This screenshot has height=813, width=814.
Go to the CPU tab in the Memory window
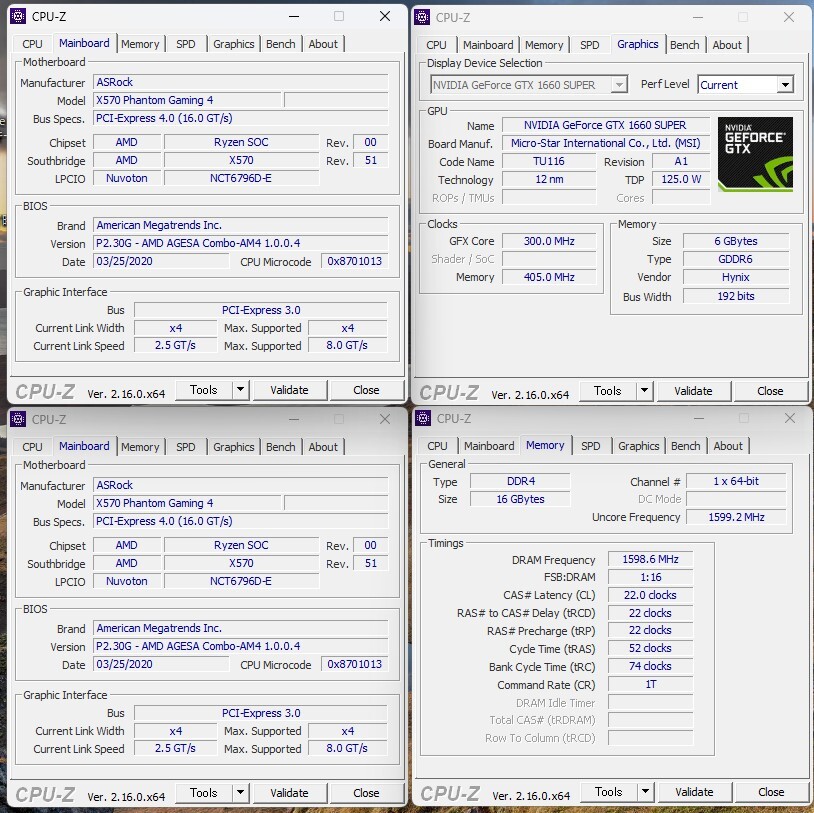[437, 446]
